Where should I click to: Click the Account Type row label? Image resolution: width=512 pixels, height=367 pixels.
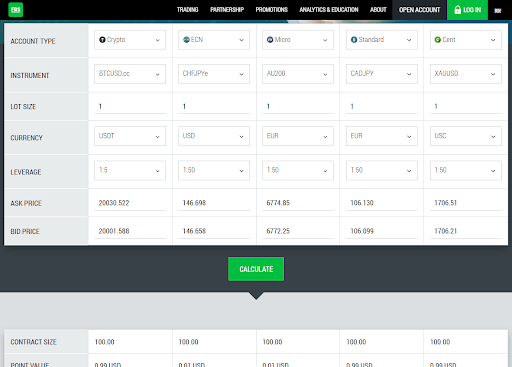tap(33, 41)
